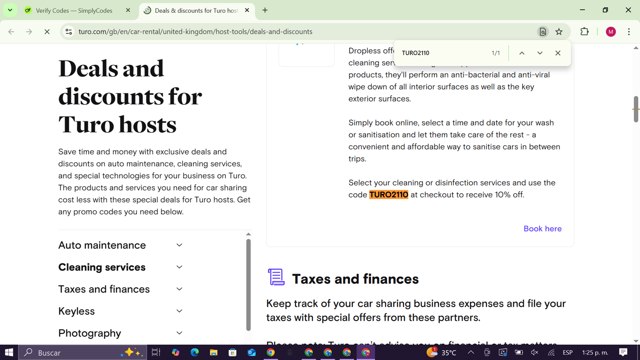This screenshot has width=640, height=360.
Task: Open the Chrome extensions menu
Action: coord(584,31)
